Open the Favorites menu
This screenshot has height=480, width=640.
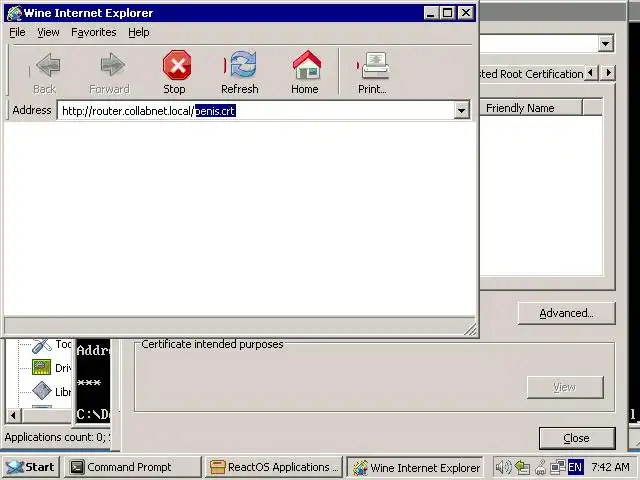point(93,32)
